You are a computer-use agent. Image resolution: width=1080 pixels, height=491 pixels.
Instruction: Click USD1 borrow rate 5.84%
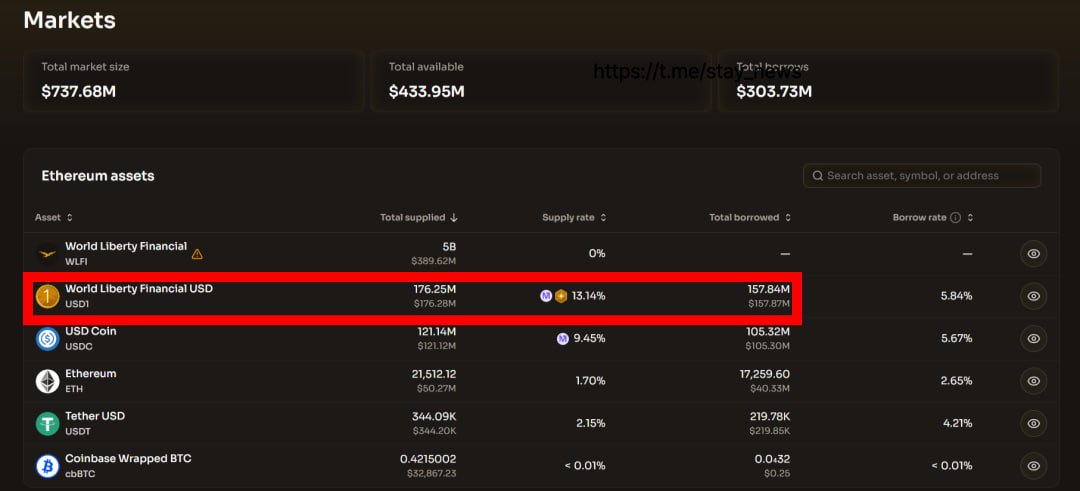pos(957,296)
